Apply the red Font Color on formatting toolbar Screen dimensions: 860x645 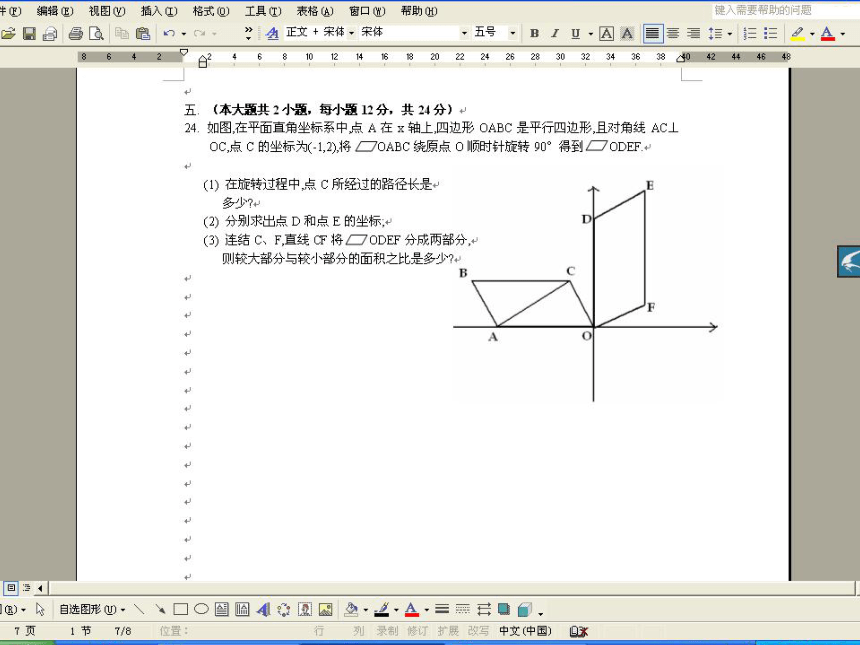pos(828,33)
